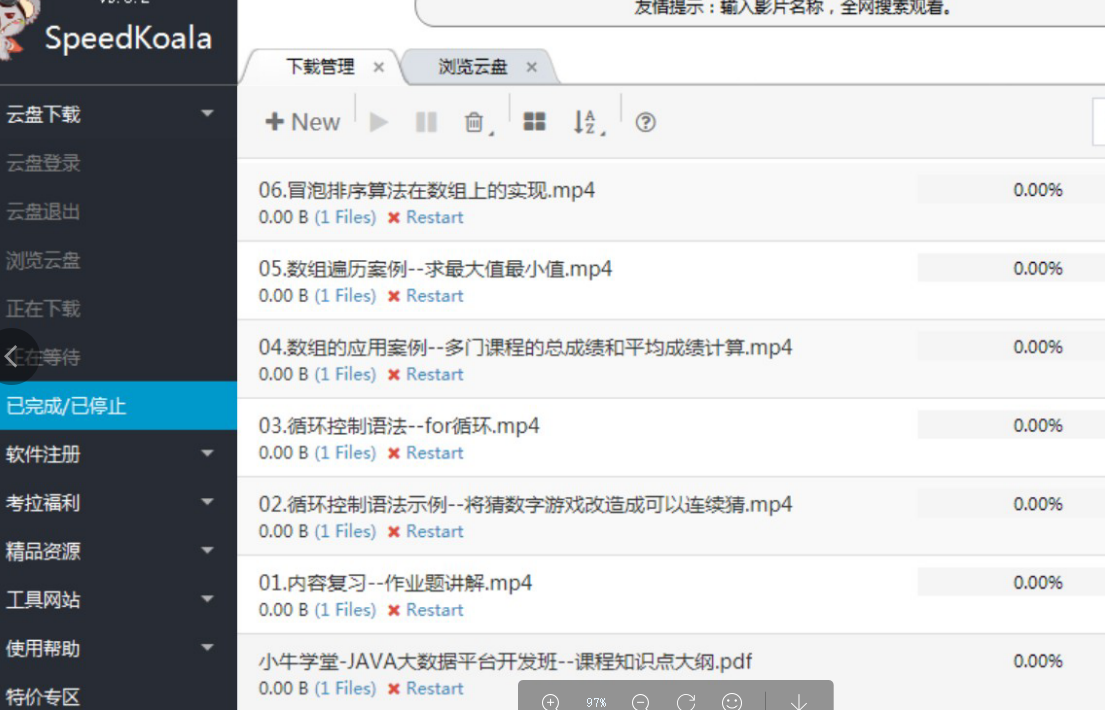This screenshot has height=710, width=1105.
Task: Click the SpeedKoala logo title
Action: pos(128,38)
